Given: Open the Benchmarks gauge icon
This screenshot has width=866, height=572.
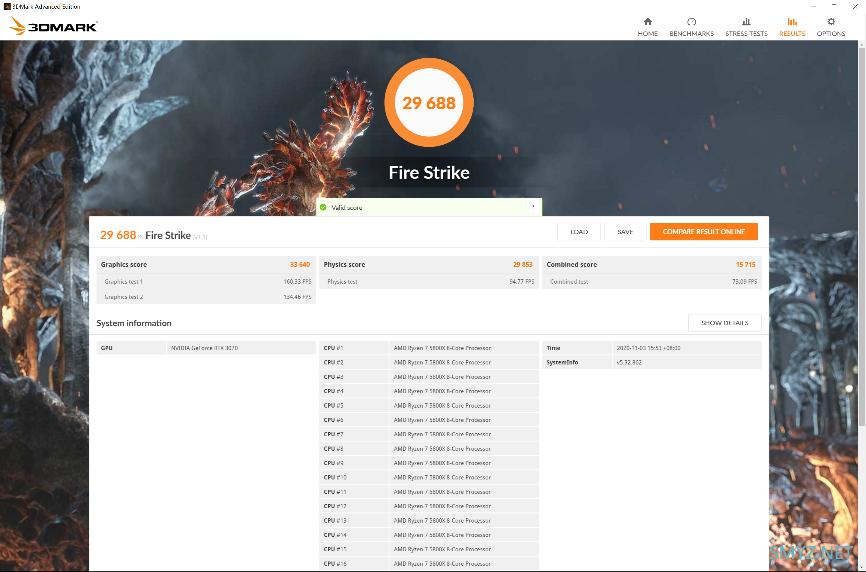Looking at the screenshot, I should click(691, 22).
